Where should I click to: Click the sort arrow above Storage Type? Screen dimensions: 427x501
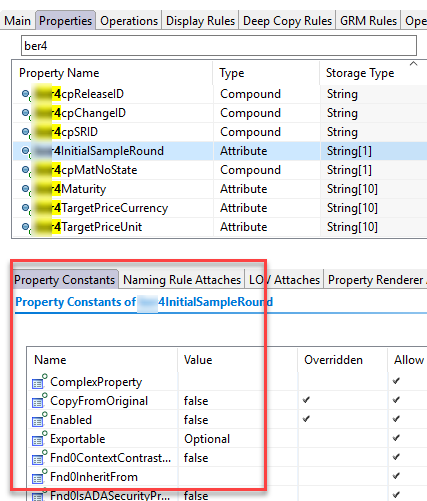click(x=413, y=63)
